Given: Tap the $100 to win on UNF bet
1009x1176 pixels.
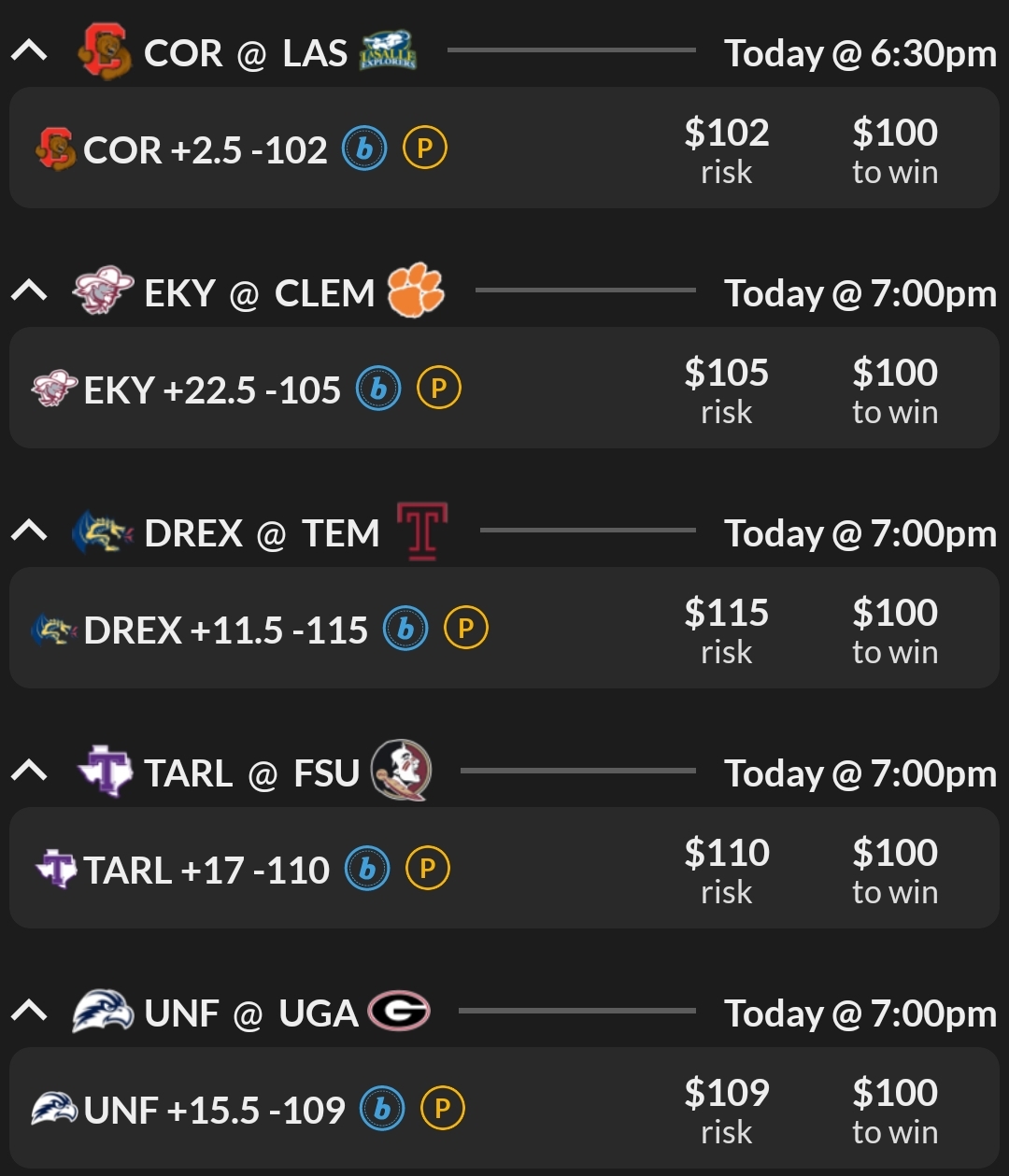Looking at the screenshot, I should [894, 1109].
